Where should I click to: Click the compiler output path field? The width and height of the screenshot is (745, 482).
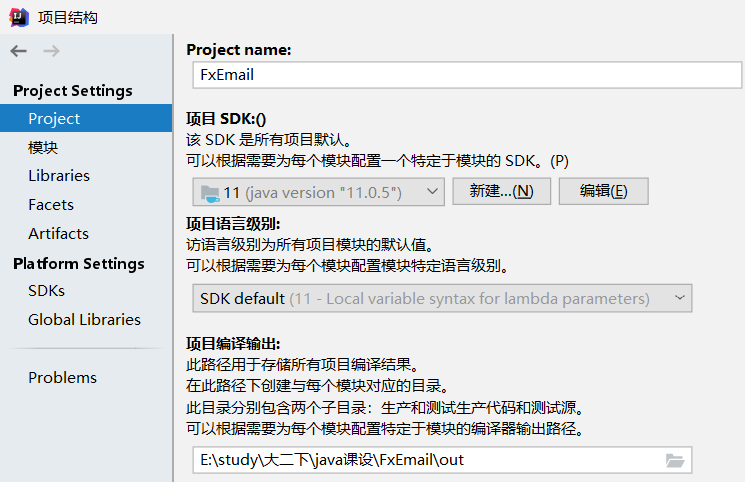click(425, 460)
